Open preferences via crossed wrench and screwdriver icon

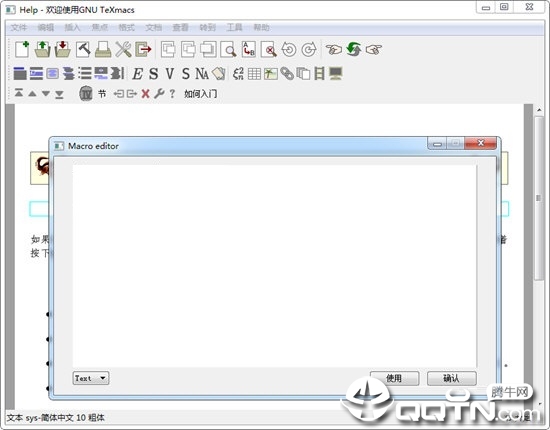point(123,49)
